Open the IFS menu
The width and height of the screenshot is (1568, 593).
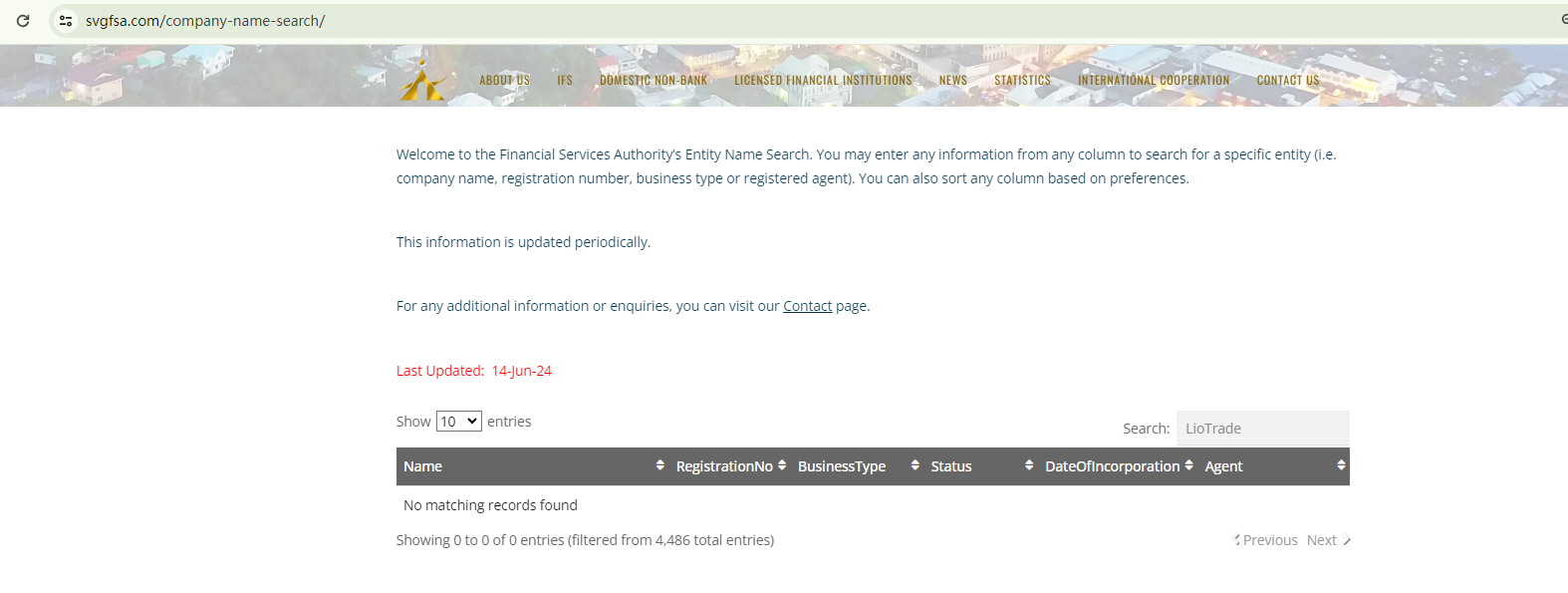pos(565,81)
